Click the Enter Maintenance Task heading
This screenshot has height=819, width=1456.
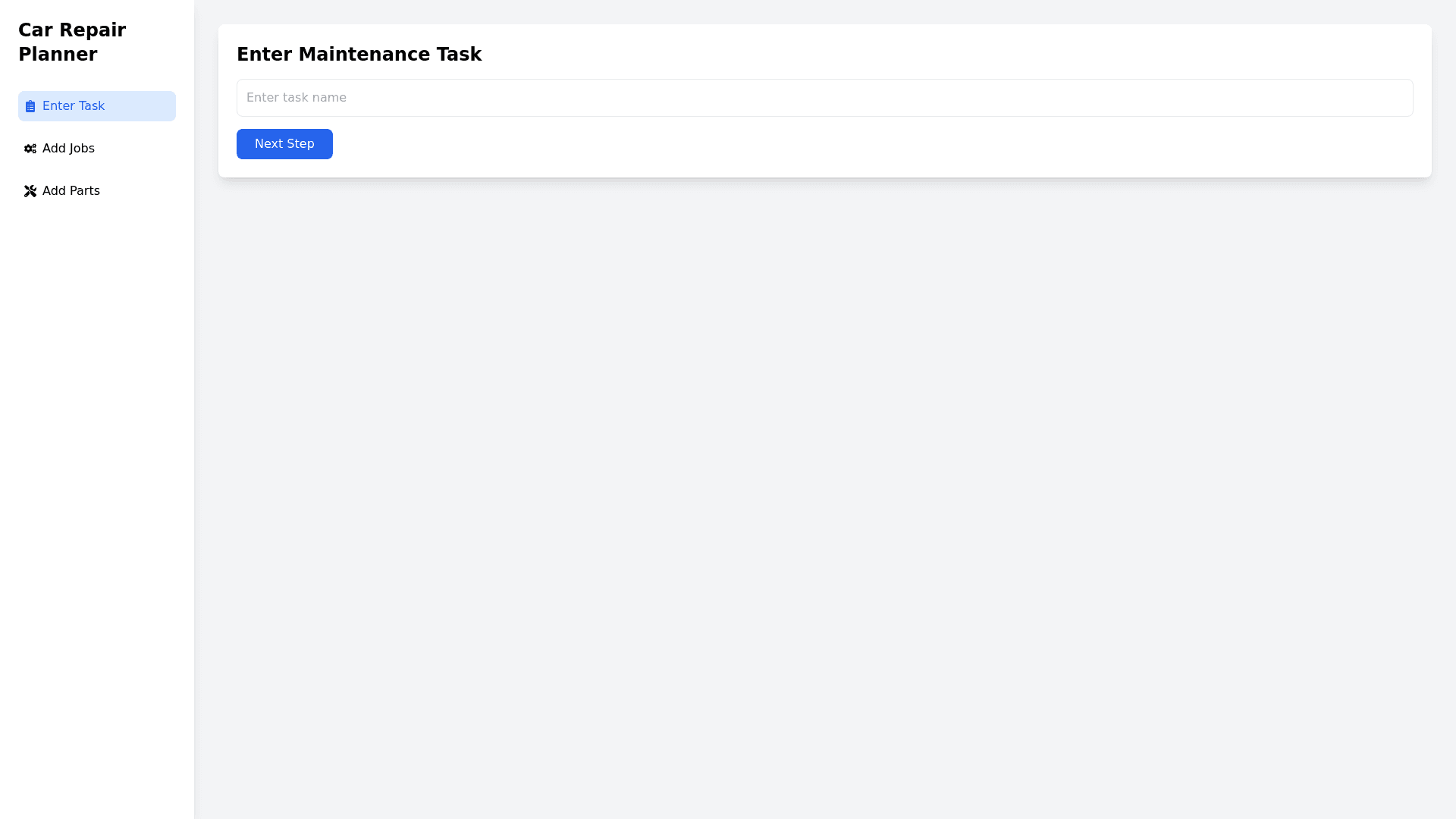click(x=359, y=55)
